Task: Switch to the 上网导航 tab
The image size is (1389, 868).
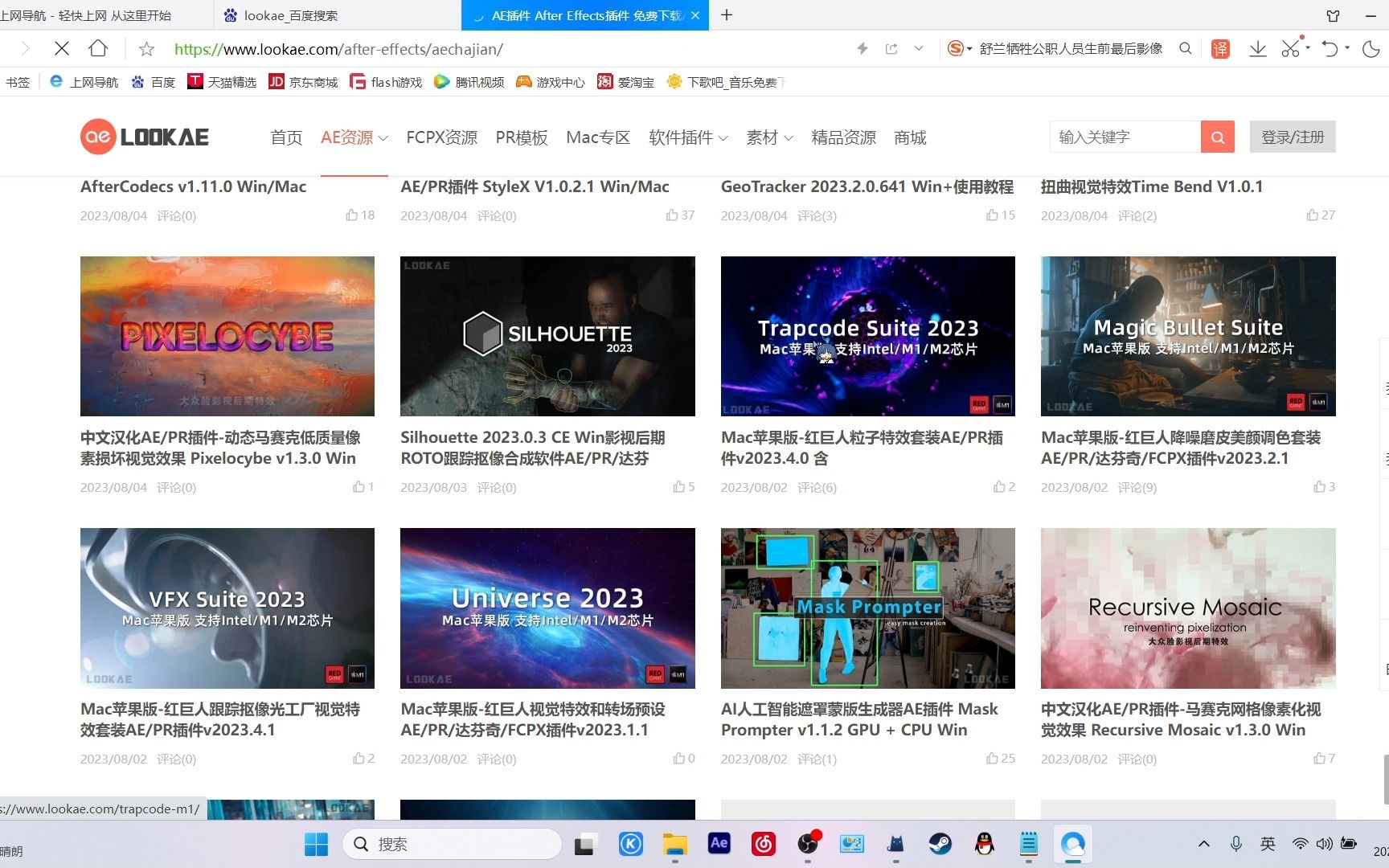Action: coord(106,15)
